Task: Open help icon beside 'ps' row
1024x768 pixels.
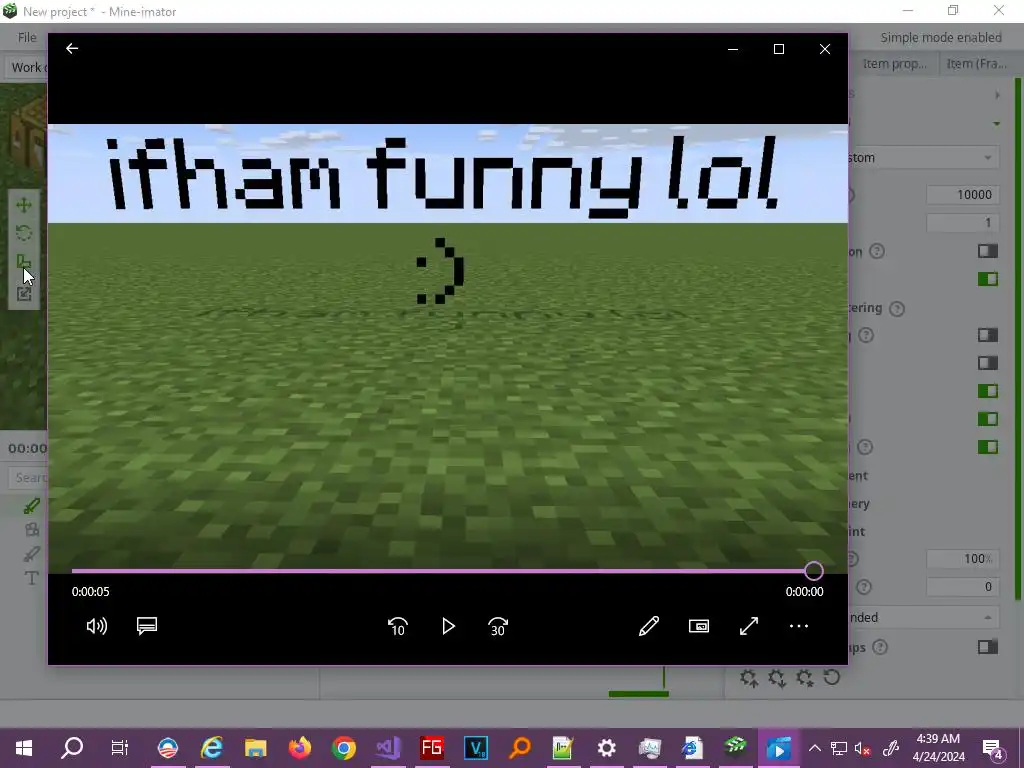Action: pos(880,647)
